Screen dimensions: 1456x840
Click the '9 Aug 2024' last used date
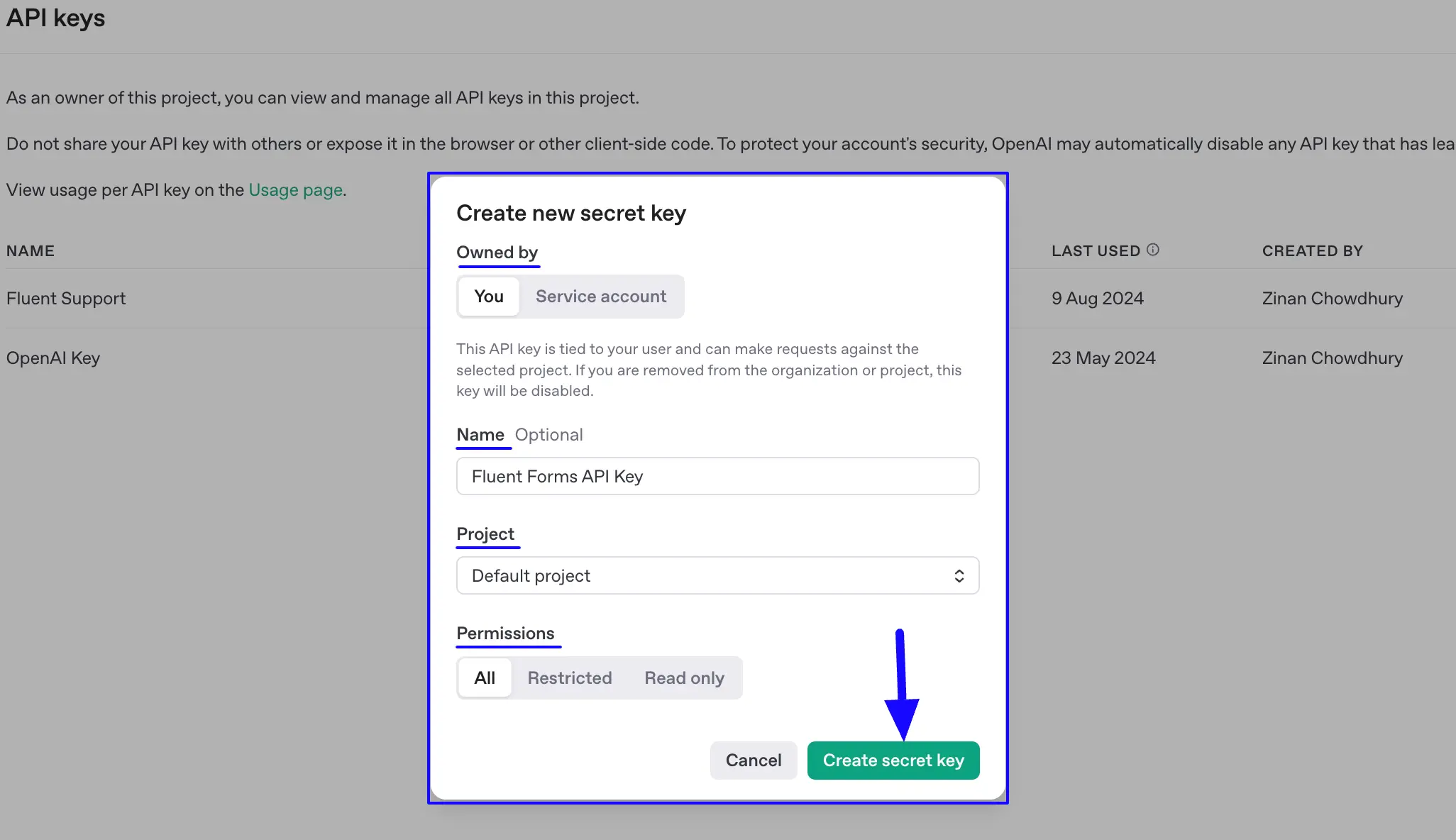pos(1098,299)
